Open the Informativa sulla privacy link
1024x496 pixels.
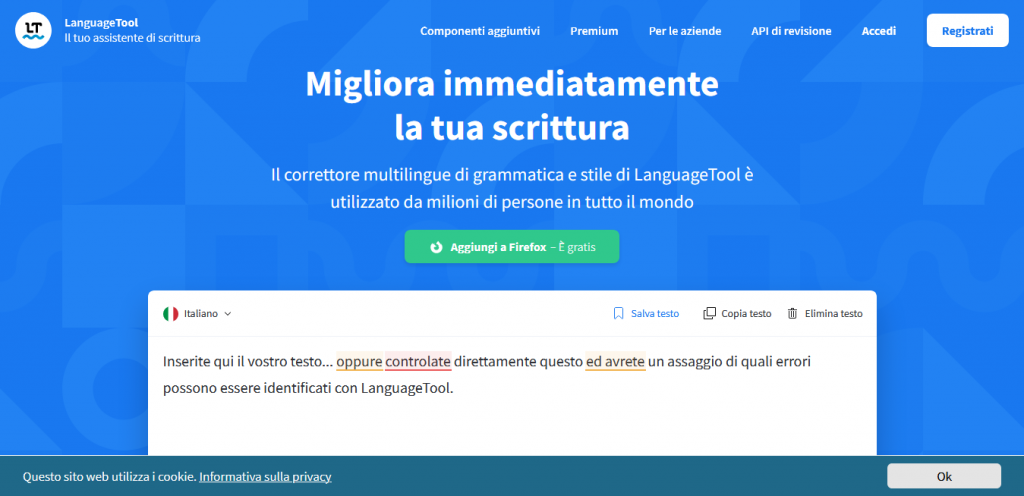tap(265, 477)
